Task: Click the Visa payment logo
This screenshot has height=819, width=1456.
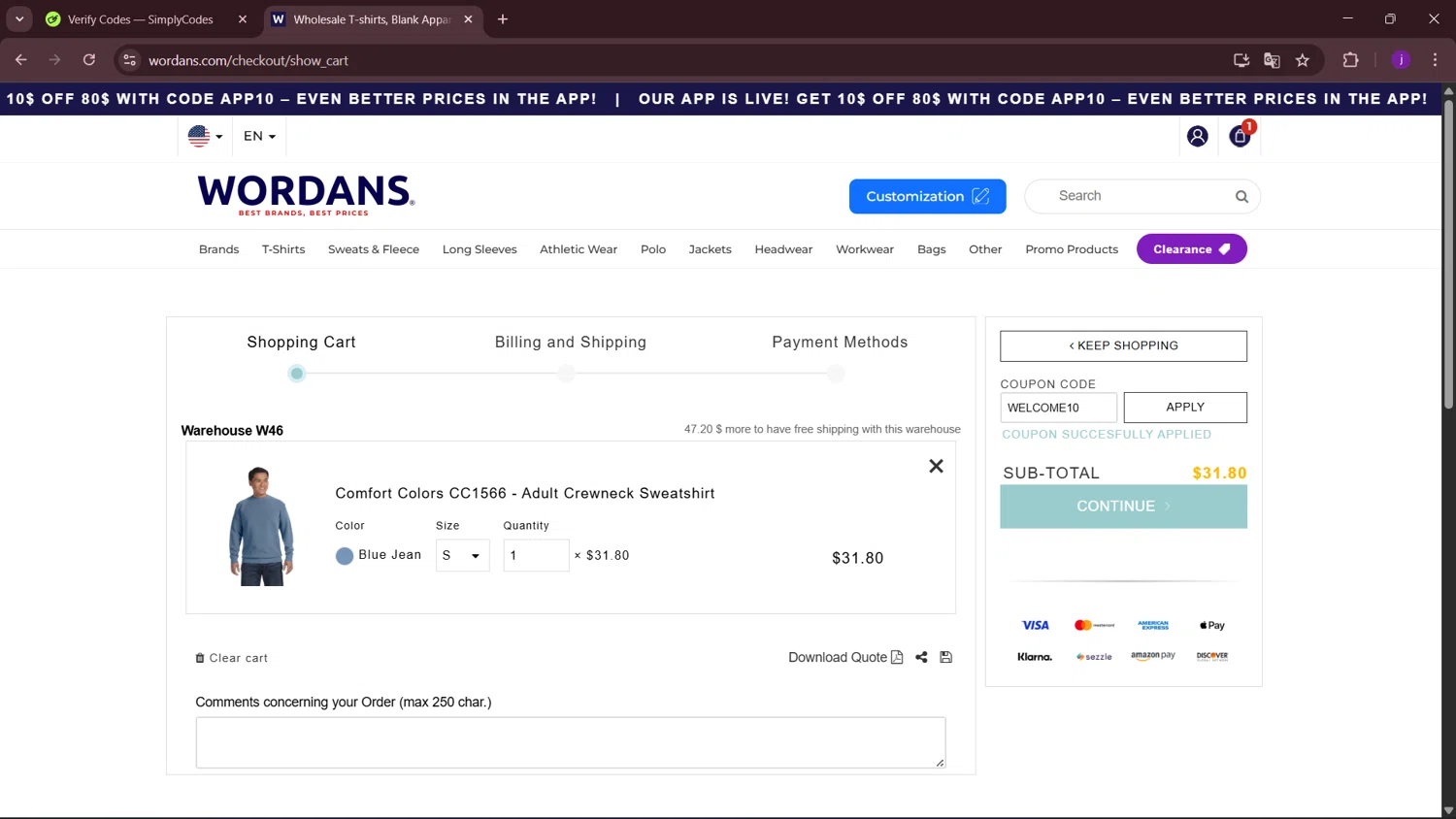Action: coord(1035,626)
